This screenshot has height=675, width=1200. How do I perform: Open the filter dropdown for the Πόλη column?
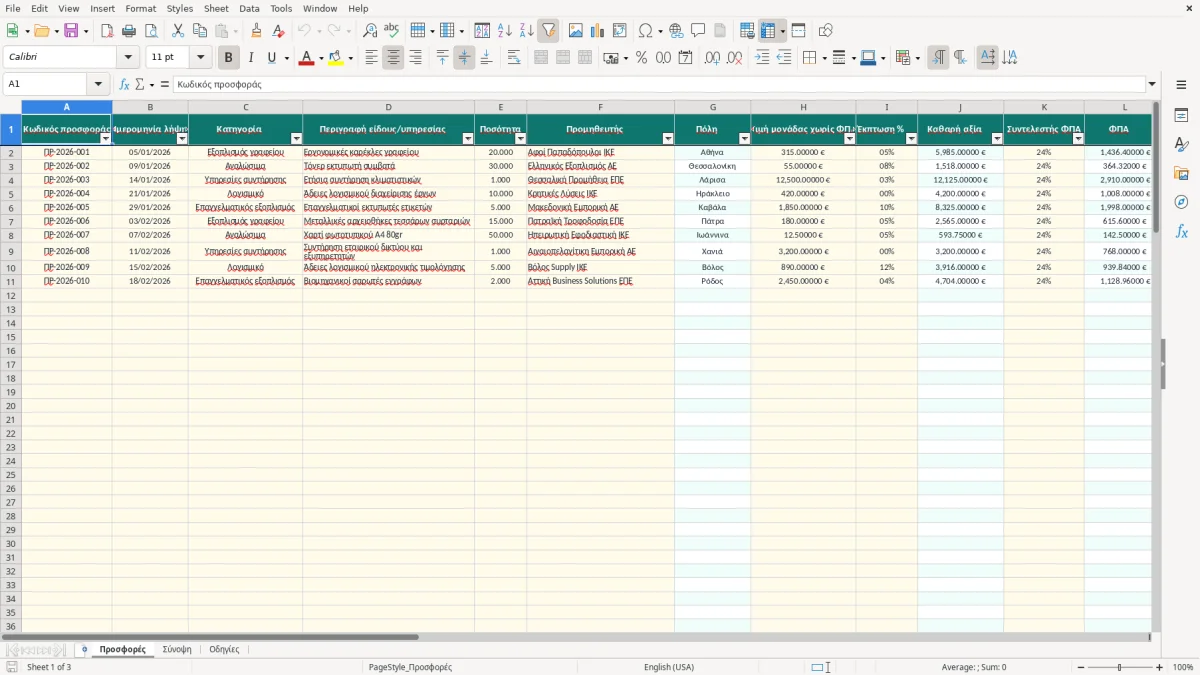point(744,139)
